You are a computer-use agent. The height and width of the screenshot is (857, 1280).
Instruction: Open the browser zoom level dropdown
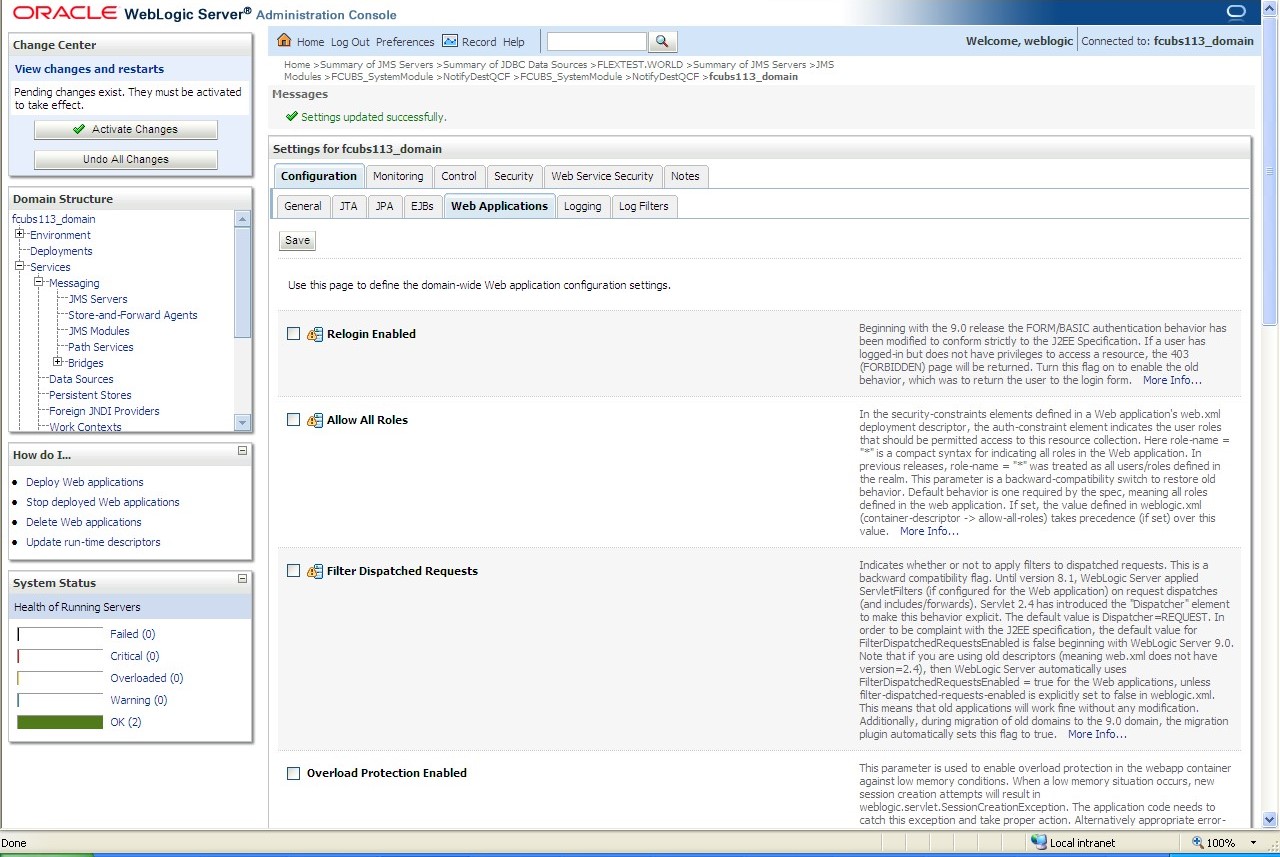[x=1253, y=843]
